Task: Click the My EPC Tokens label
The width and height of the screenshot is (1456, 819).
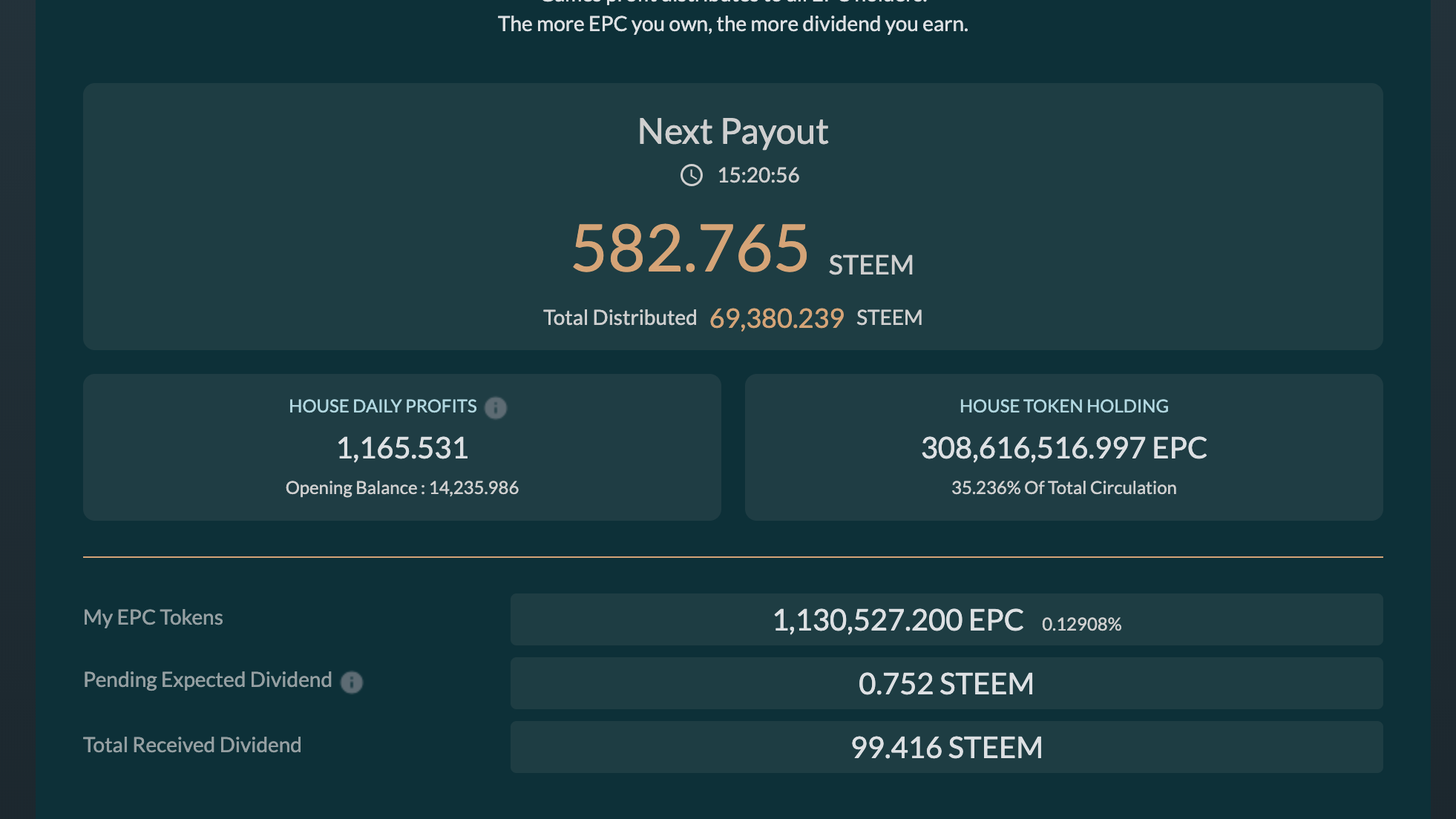Action: [153, 617]
